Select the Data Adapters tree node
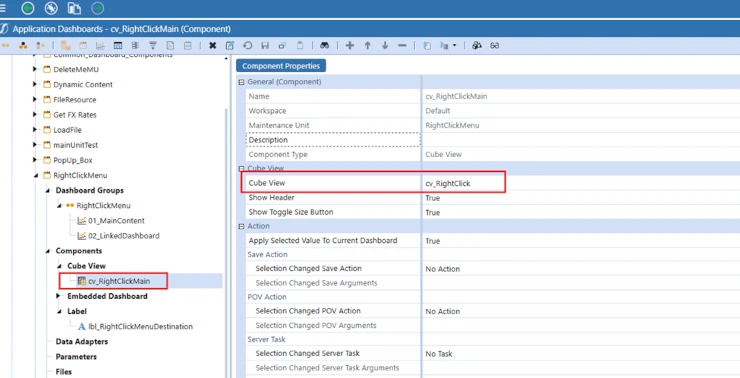The image size is (740, 378). click(x=82, y=341)
